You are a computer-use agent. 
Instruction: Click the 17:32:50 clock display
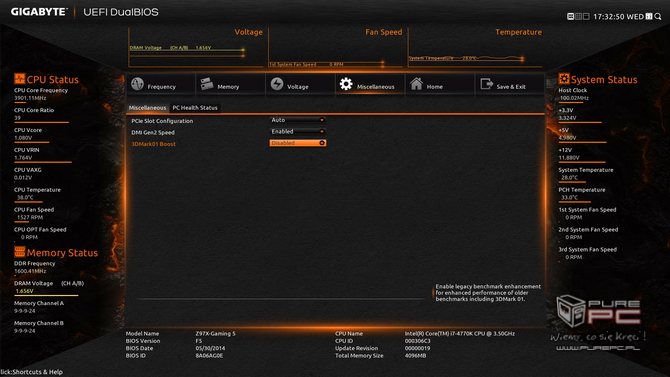pos(609,17)
